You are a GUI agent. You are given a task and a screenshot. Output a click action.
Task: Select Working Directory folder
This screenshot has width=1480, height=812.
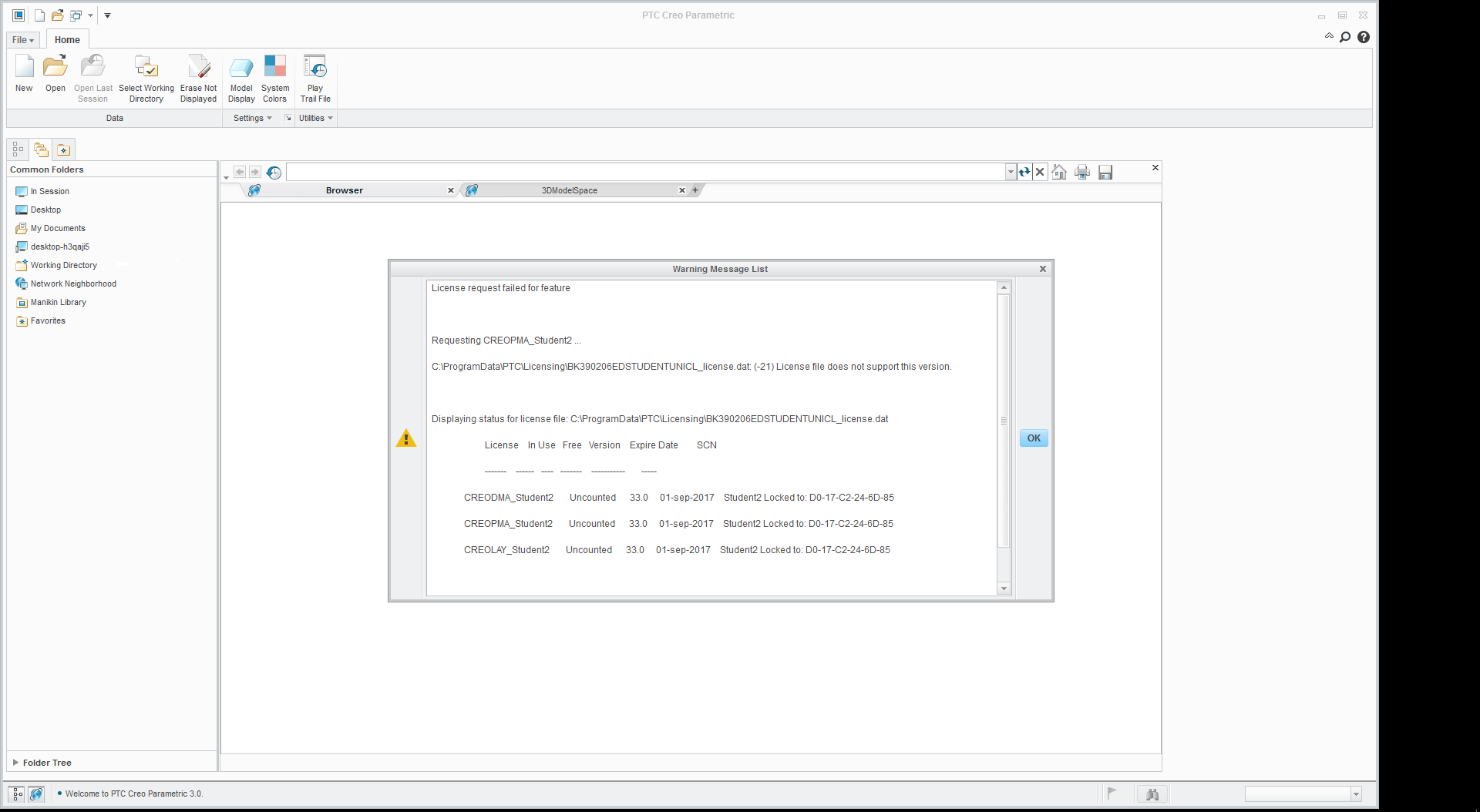coord(63,265)
